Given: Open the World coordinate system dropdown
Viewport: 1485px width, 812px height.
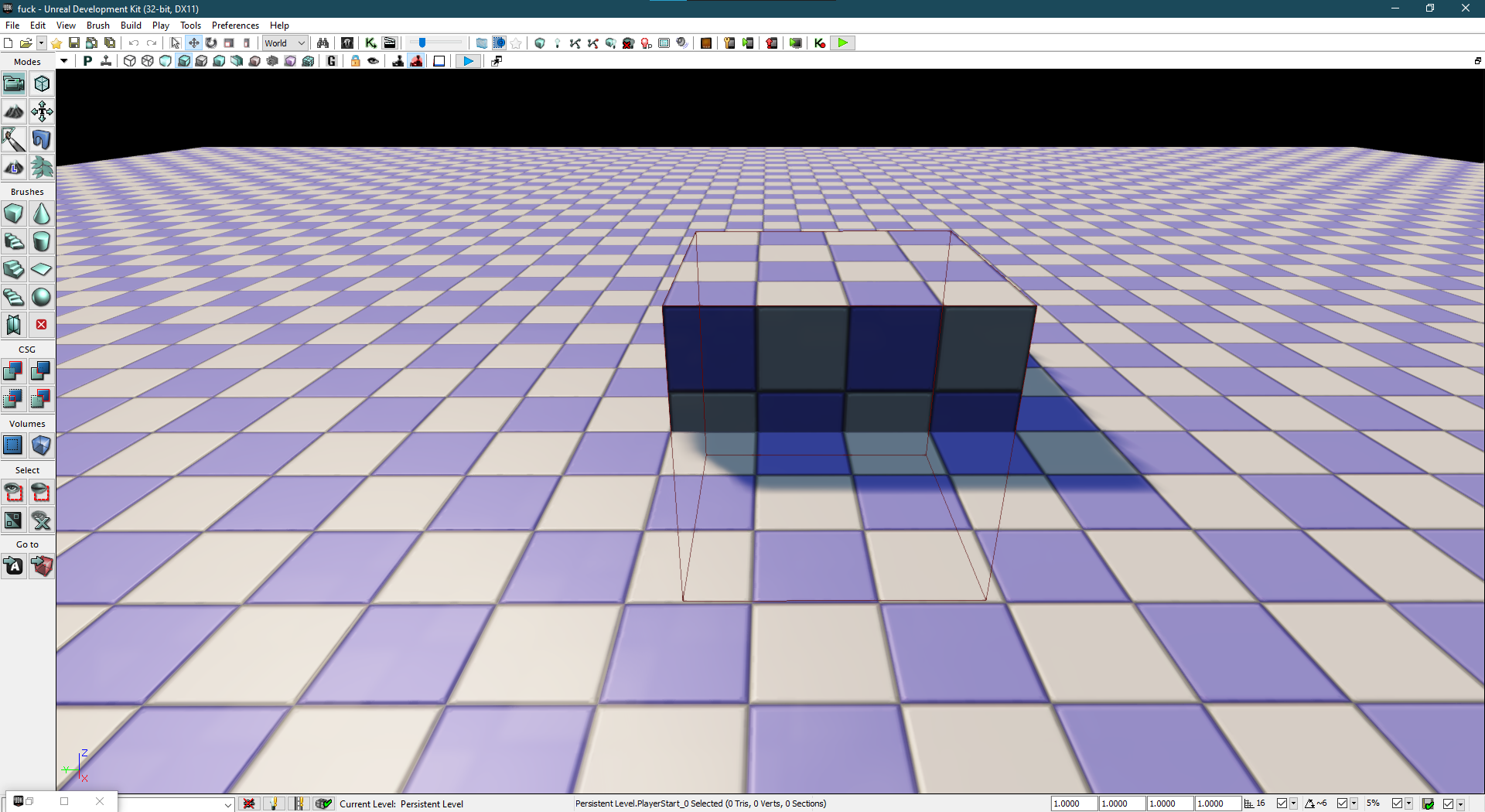Looking at the screenshot, I should [x=285, y=43].
